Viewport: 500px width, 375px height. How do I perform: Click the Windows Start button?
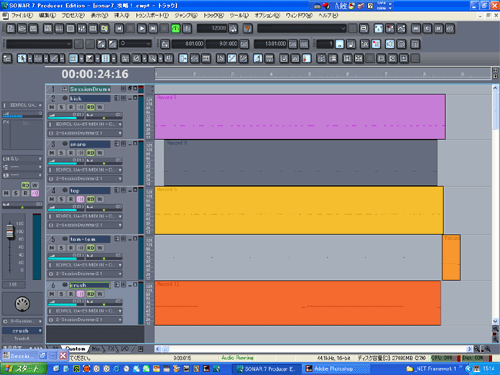pyautogui.click(x=23, y=369)
